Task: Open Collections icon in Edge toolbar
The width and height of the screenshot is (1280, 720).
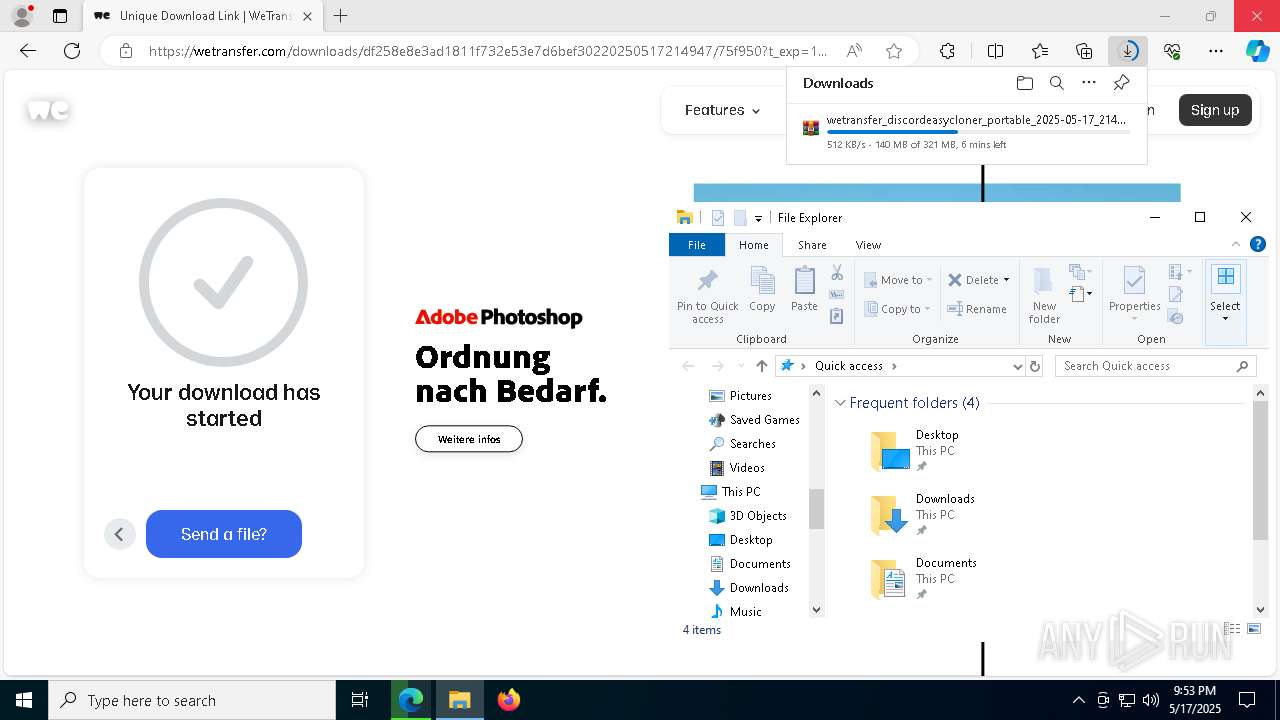Action: (x=1084, y=51)
